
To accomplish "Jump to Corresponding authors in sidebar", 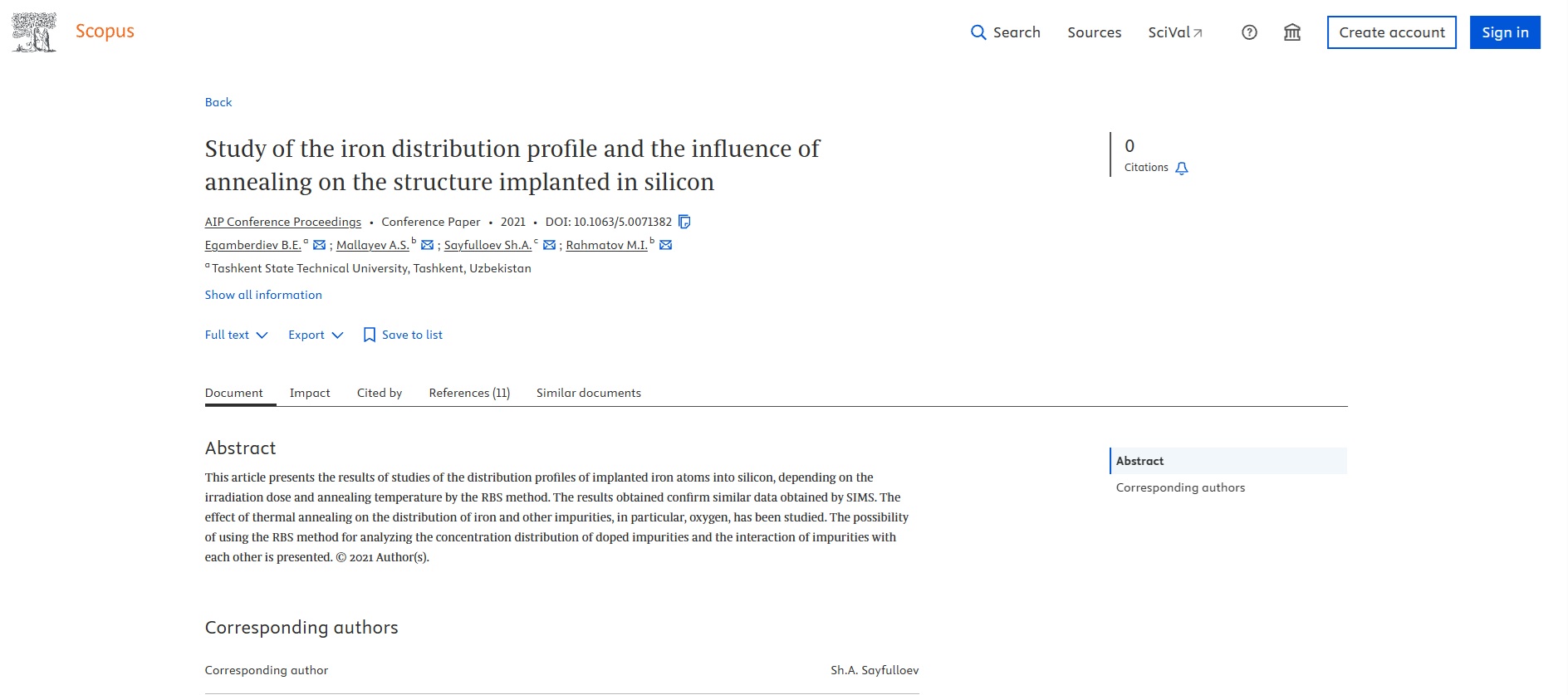I will [1180, 487].
